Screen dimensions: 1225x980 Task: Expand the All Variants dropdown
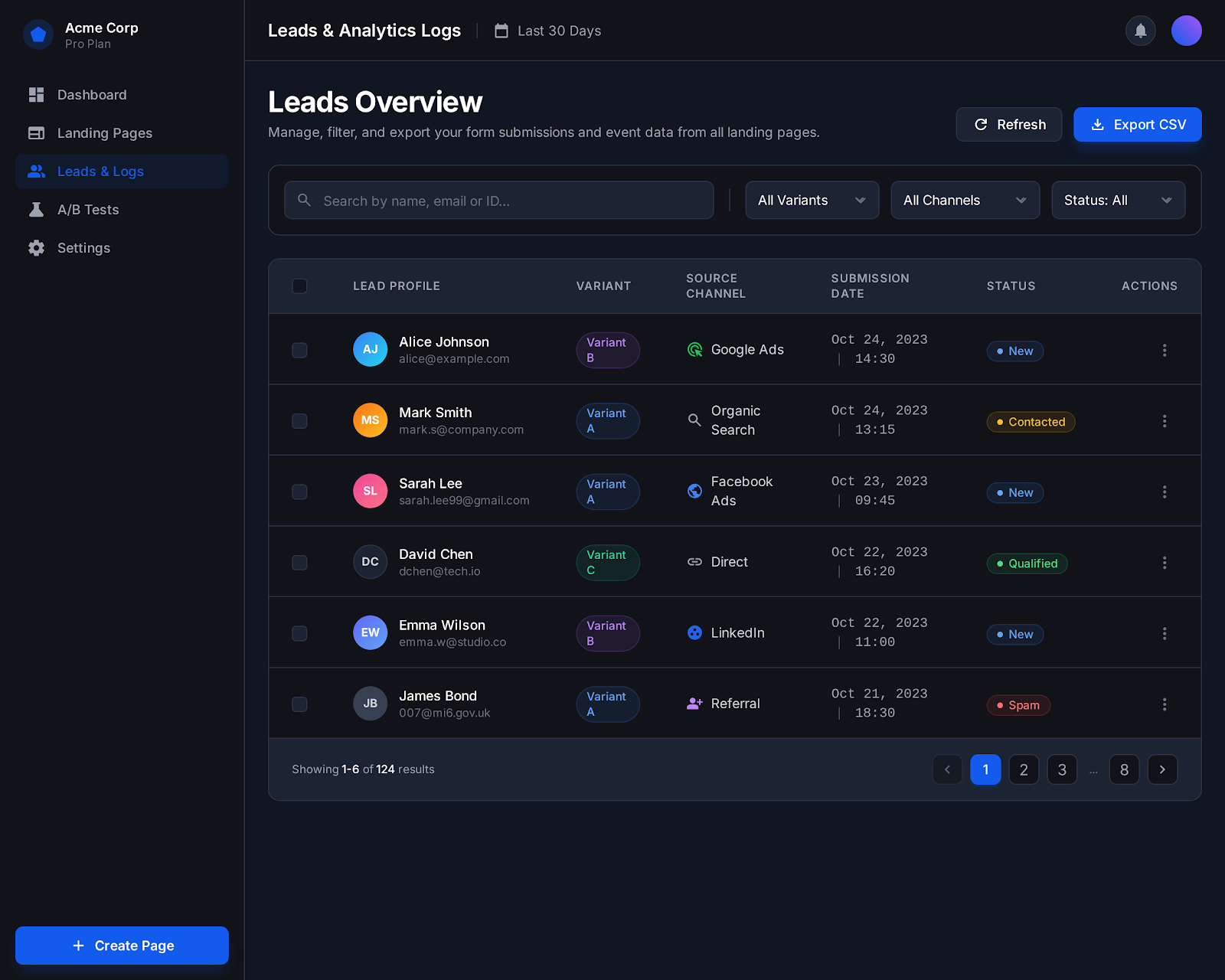(x=812, y=201)
